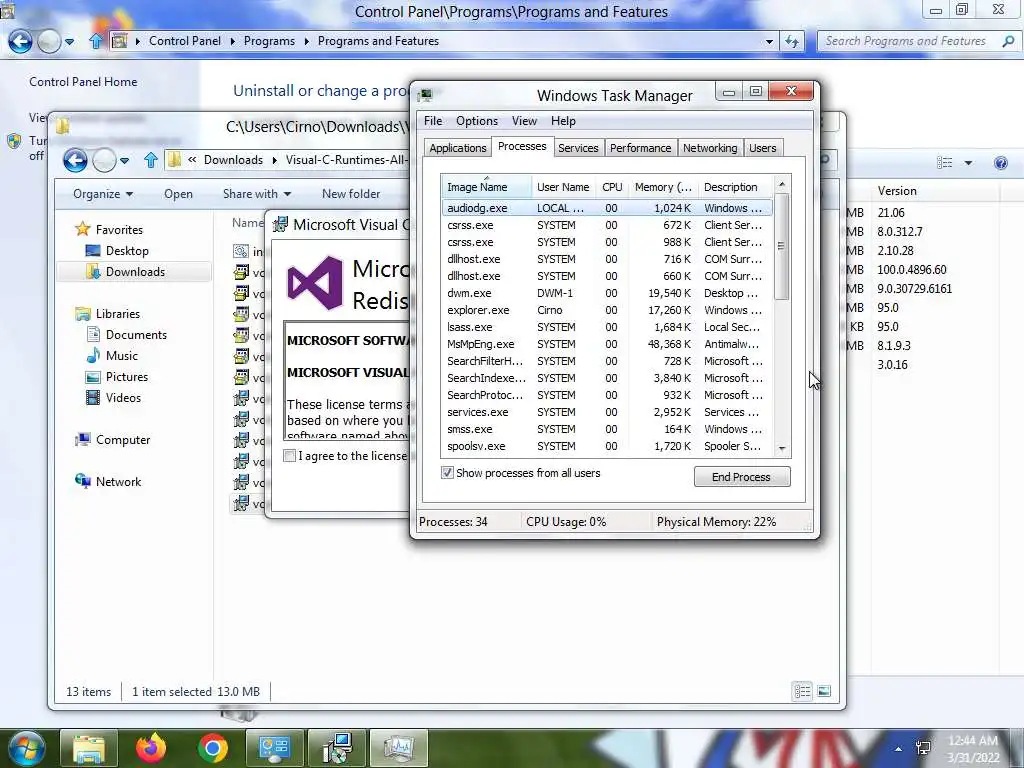Switch to Task Manager taskbar button

click(x=398, y=748)
